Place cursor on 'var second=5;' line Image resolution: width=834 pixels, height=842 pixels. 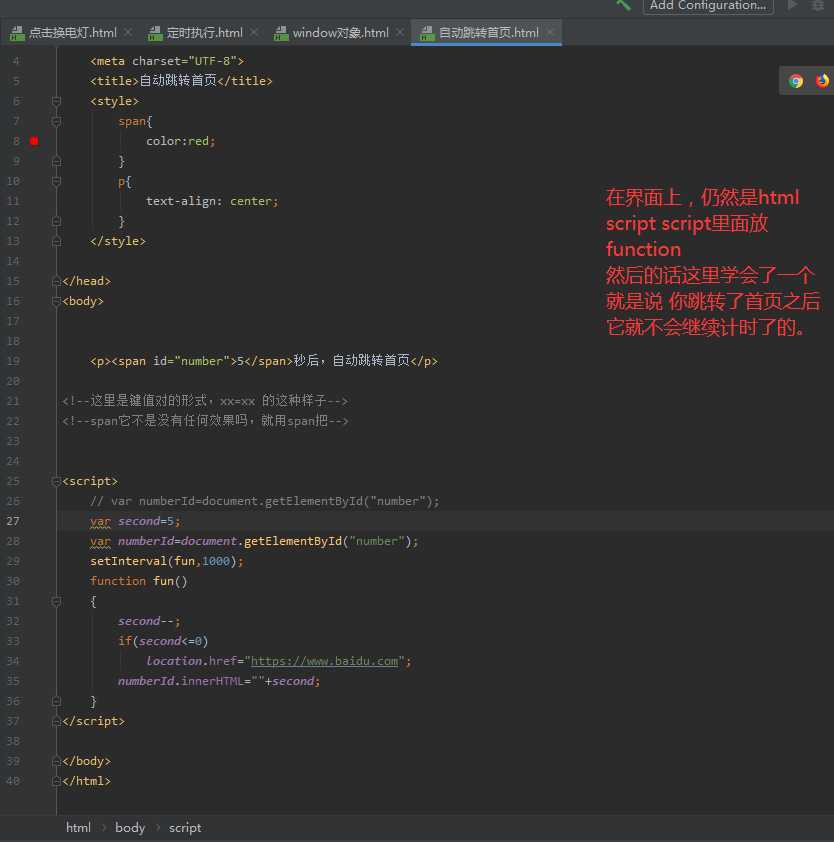tap(135, 521)
